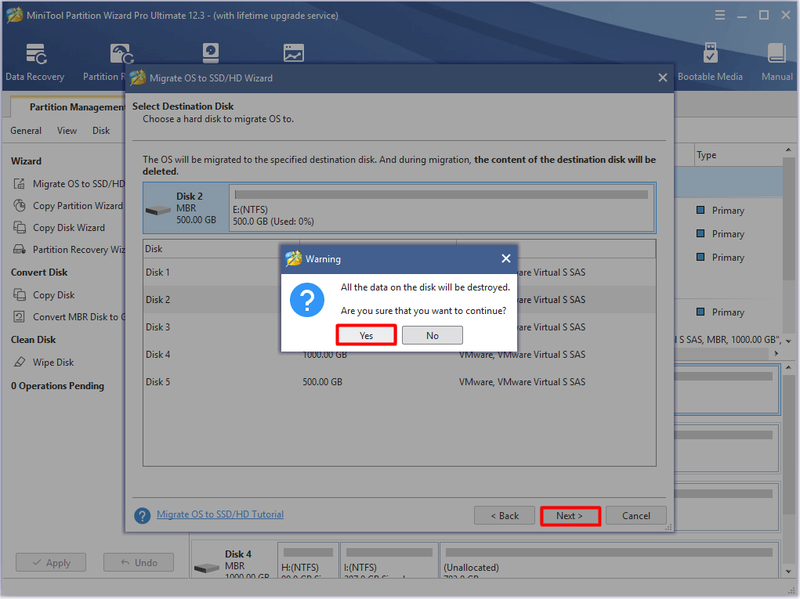
Task: Close the Migrate OS to SSD/HD Wizard window
Action: 662,78
